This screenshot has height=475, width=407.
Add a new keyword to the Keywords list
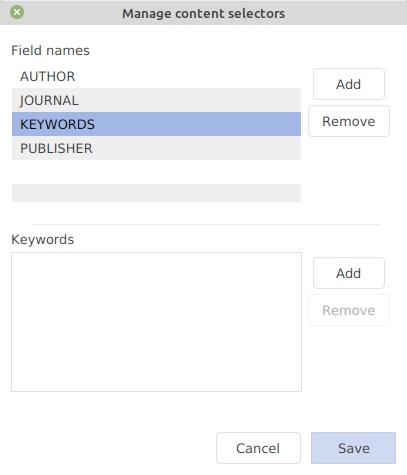[349, 273]
